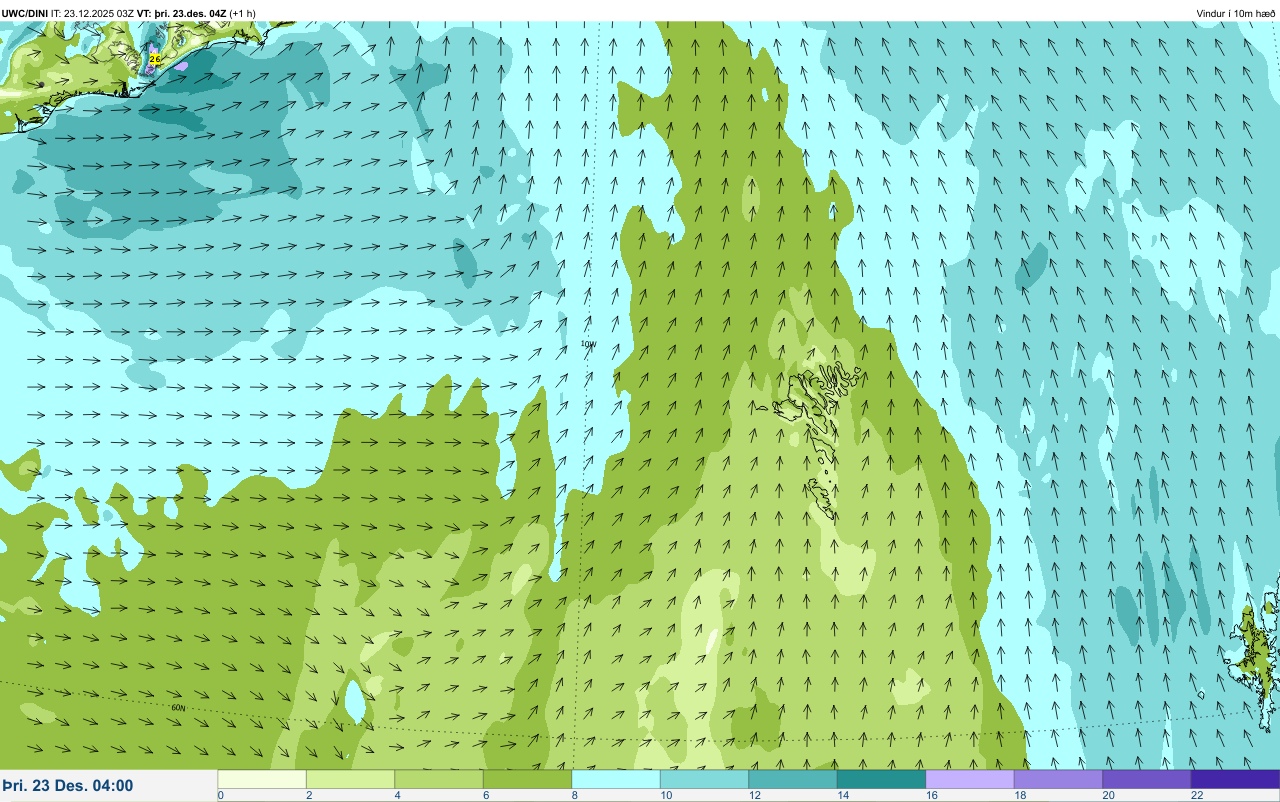The width and height of the screenshot is (1280, 802).
Task: Click the "60N" latitude label on map
Action: (x=178, y=708)
